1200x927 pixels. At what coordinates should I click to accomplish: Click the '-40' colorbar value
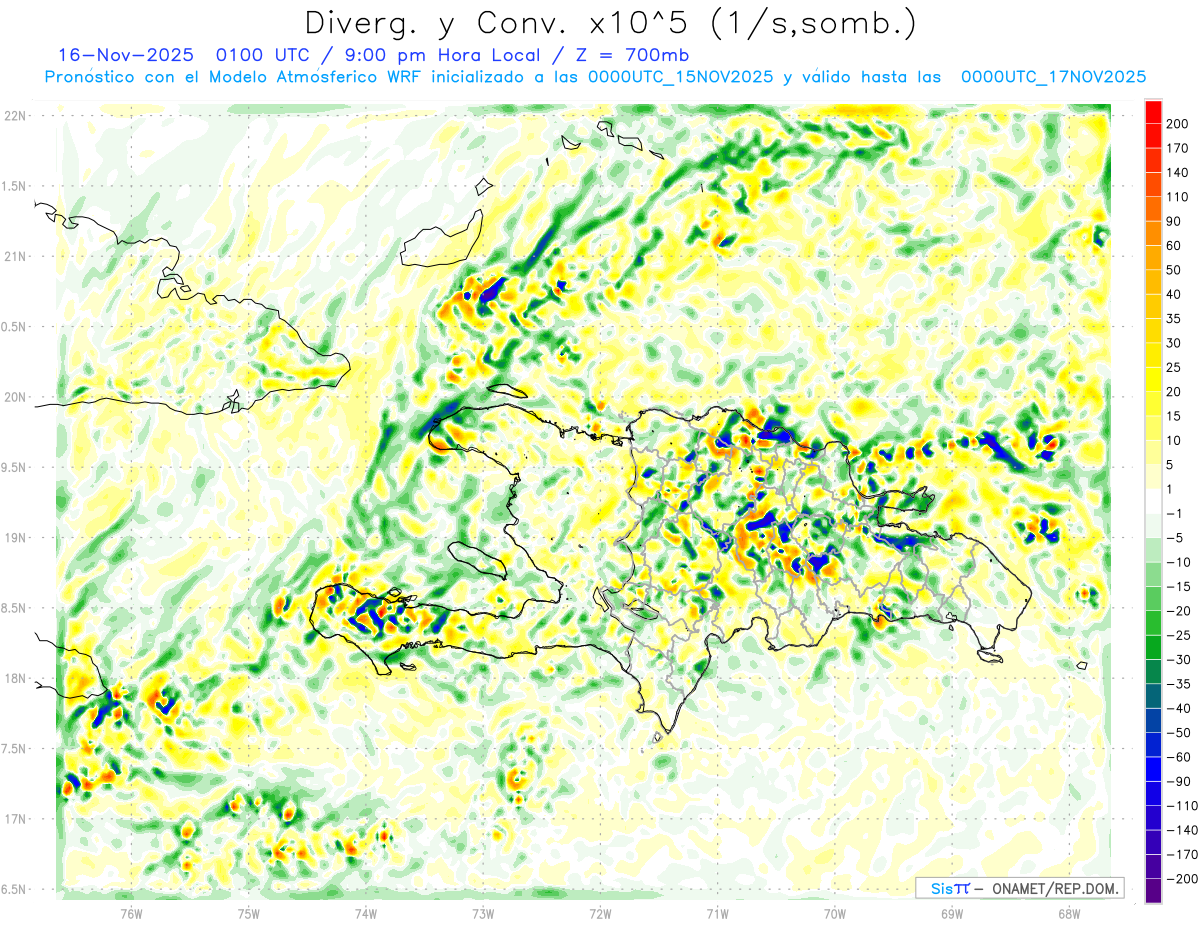point(1178,709)
